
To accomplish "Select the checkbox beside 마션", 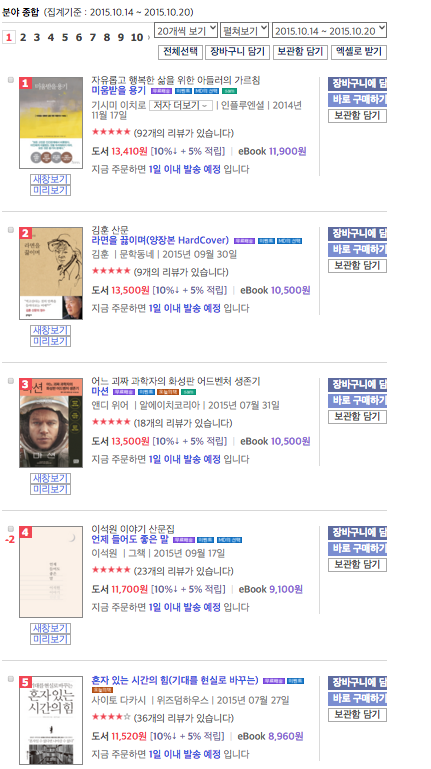I will [11, 381].
